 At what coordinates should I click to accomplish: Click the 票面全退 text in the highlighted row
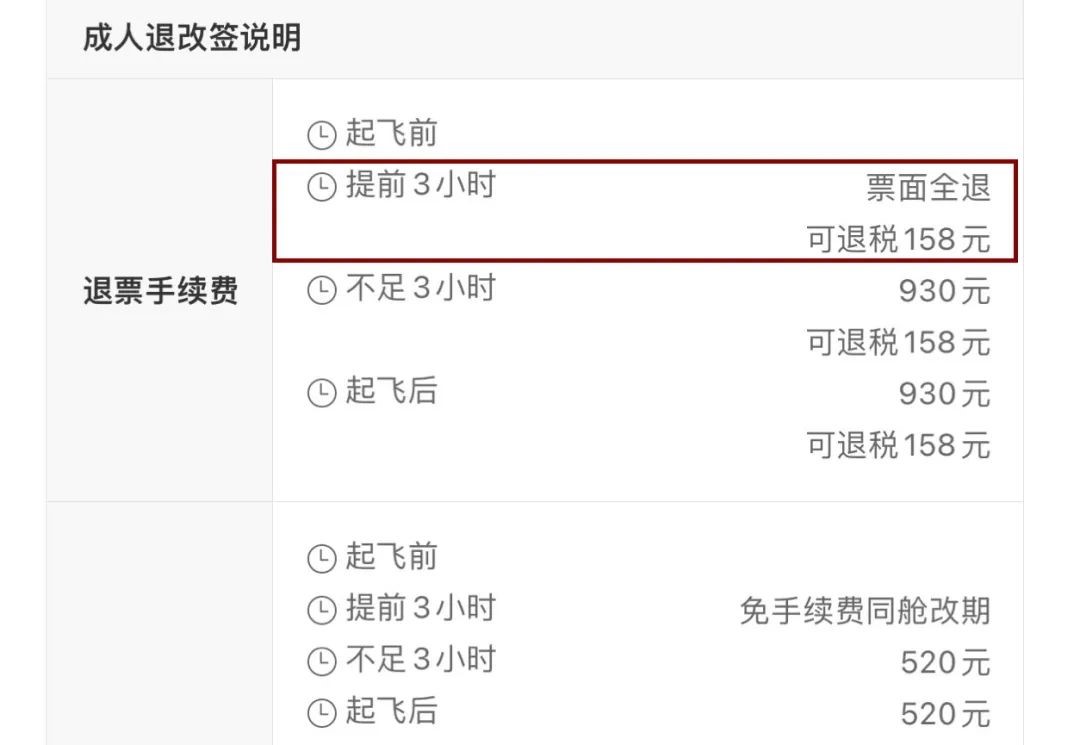928,188
